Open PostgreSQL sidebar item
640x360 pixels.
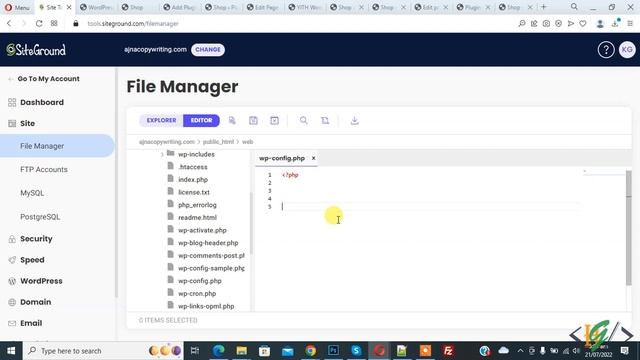pyautogui.click(x=40, y=217)
